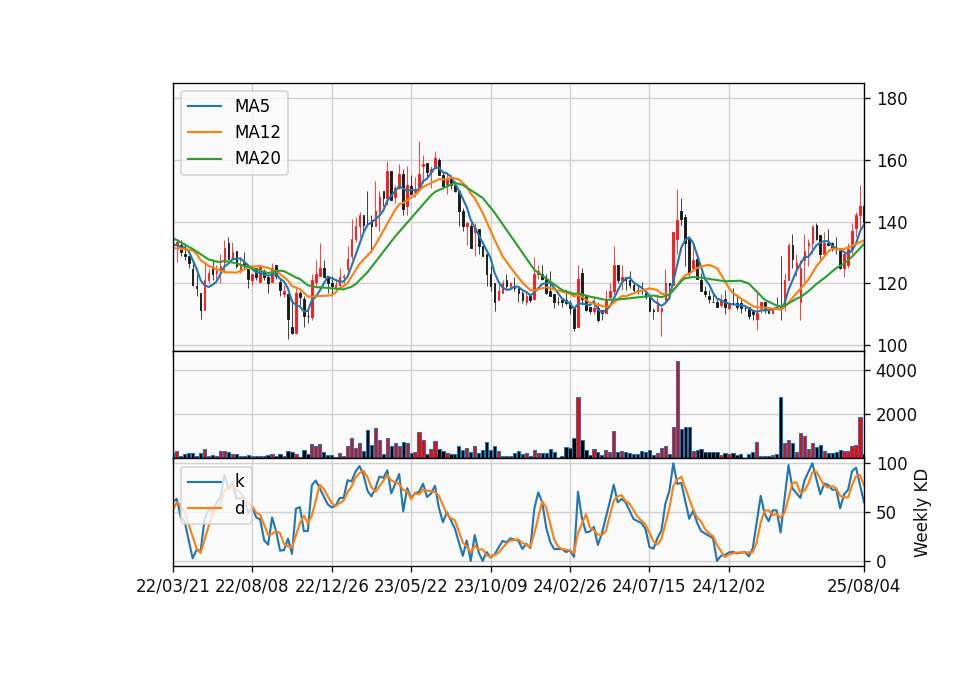Click the 4000 volume axis label
This screenshot has height=690, width=960.
897,371
